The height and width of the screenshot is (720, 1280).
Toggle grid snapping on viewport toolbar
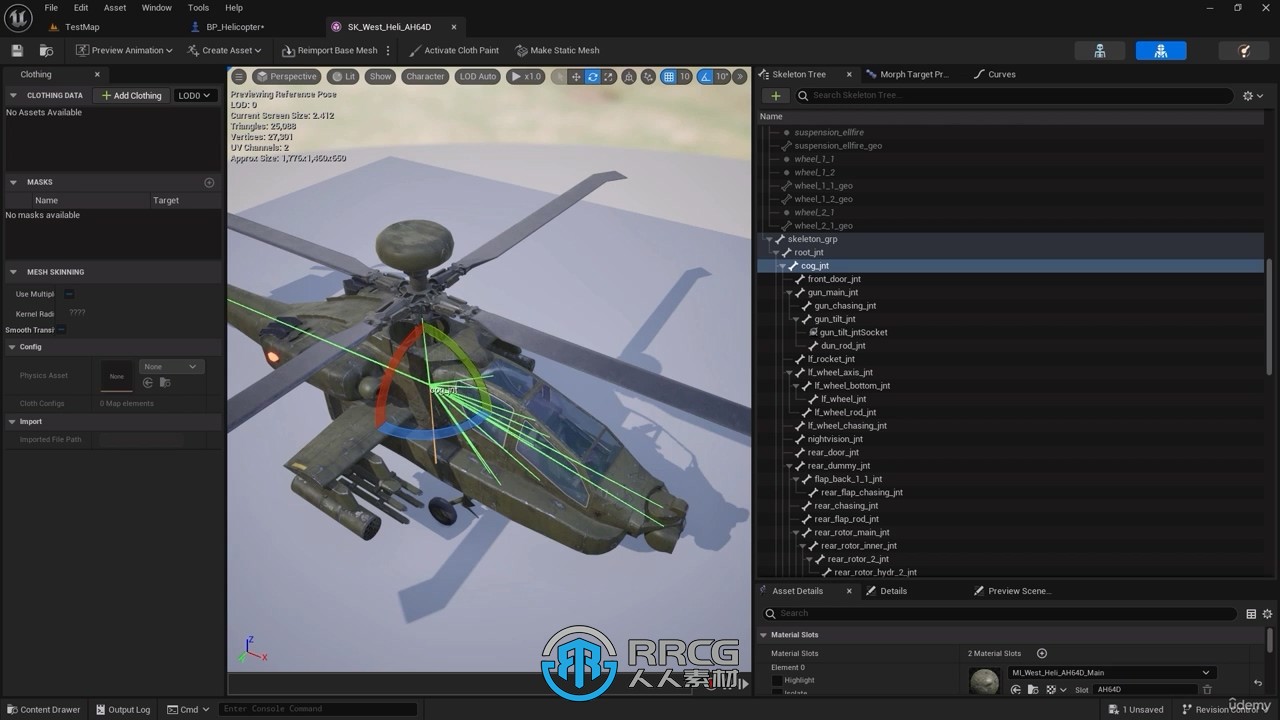[x=669, y=76]
